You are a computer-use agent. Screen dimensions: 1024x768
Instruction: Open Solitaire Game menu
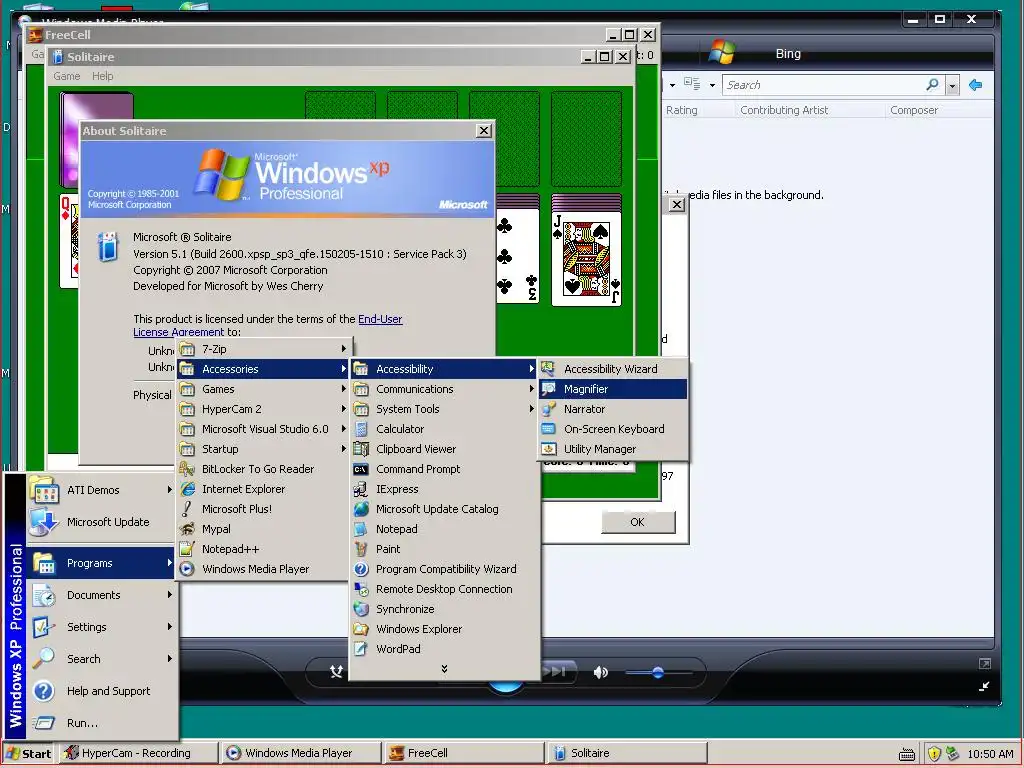(x=67, y=76)
